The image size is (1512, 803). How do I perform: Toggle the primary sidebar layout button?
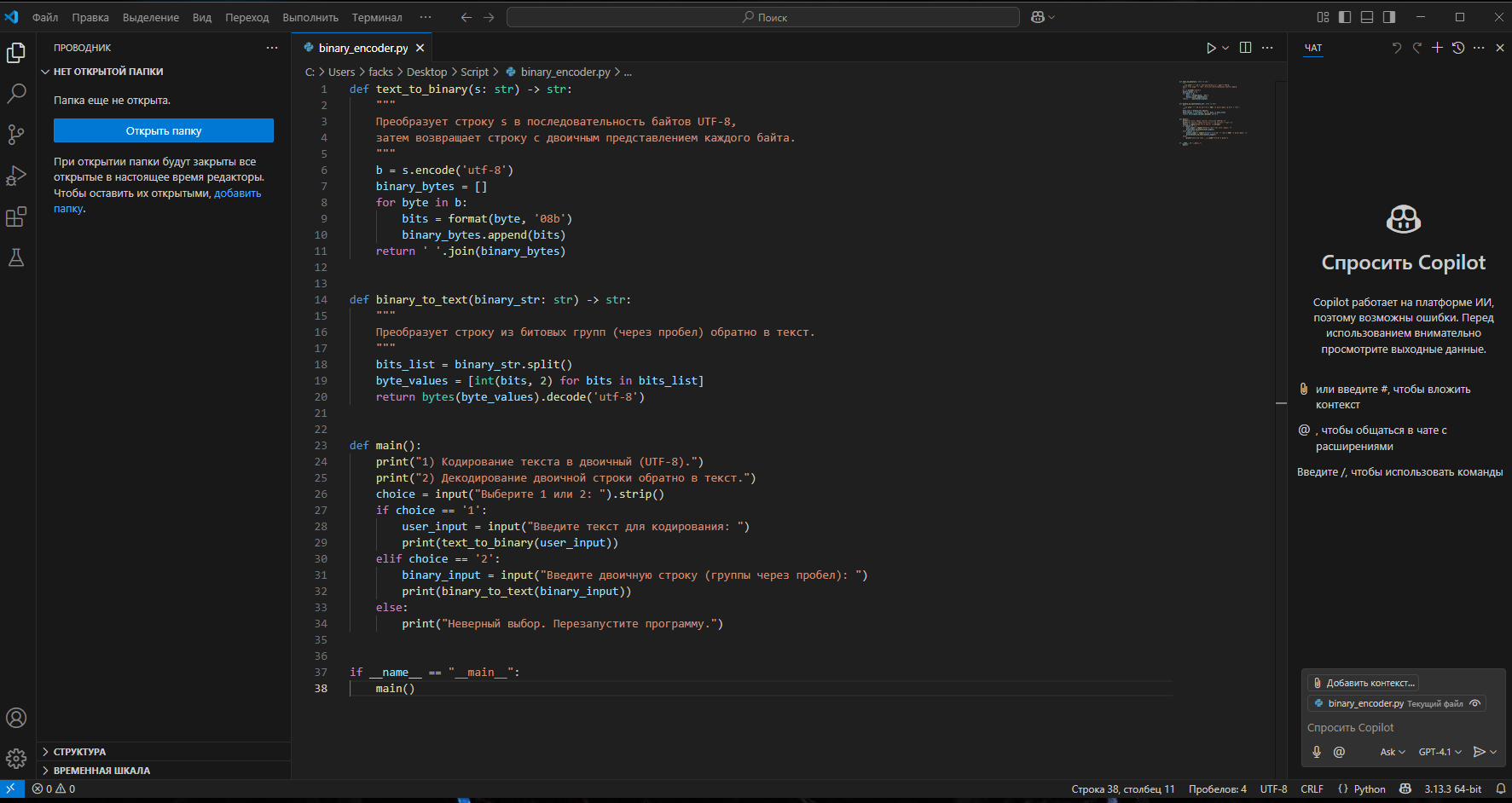click(x=1345, y=17)
